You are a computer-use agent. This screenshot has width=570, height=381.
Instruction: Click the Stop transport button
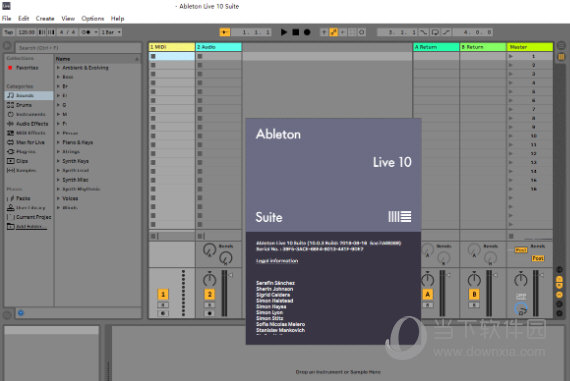tap(296, 32)
